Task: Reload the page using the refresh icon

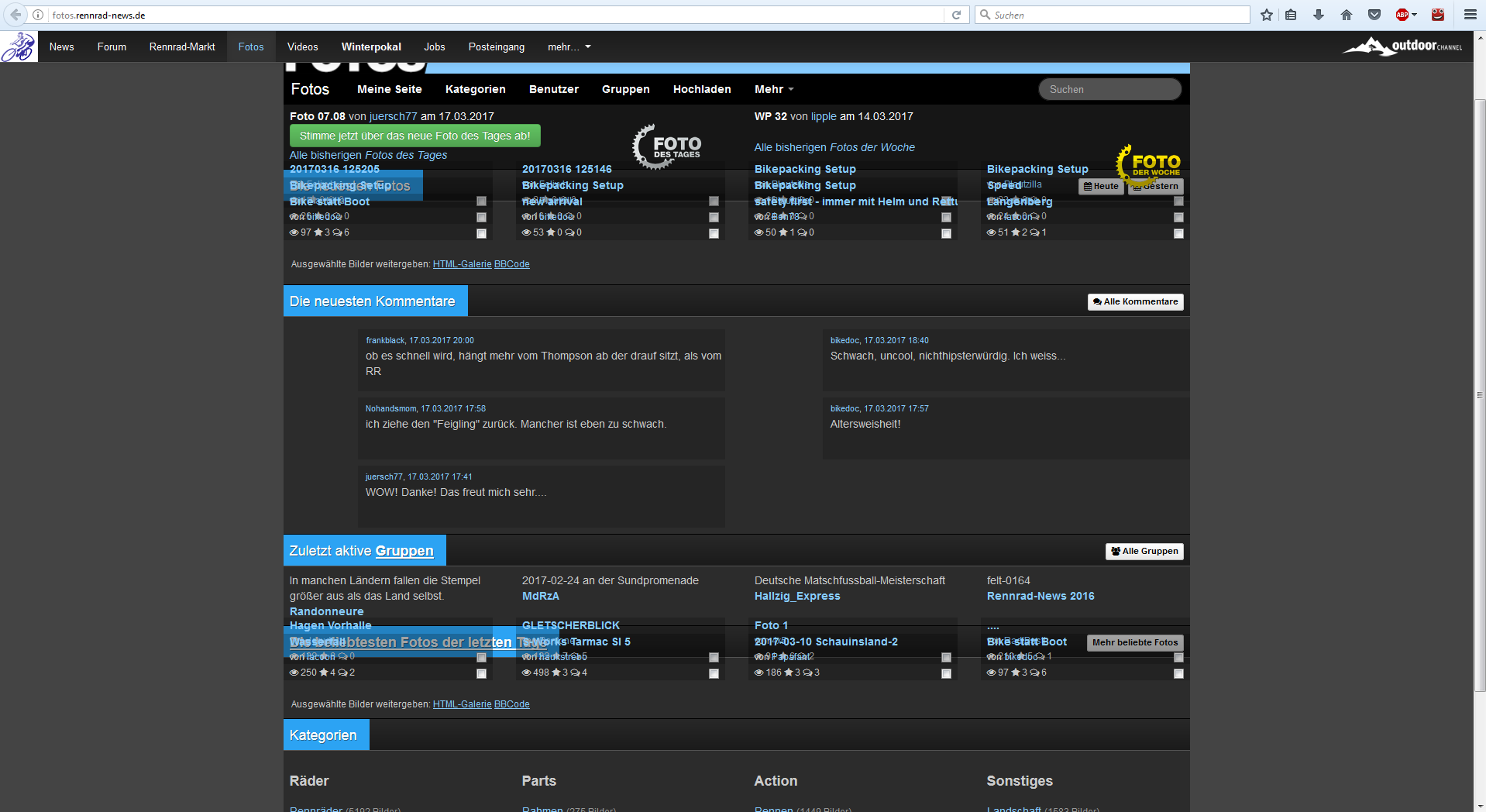Action: pyautogui.click(x=956, y=15)
